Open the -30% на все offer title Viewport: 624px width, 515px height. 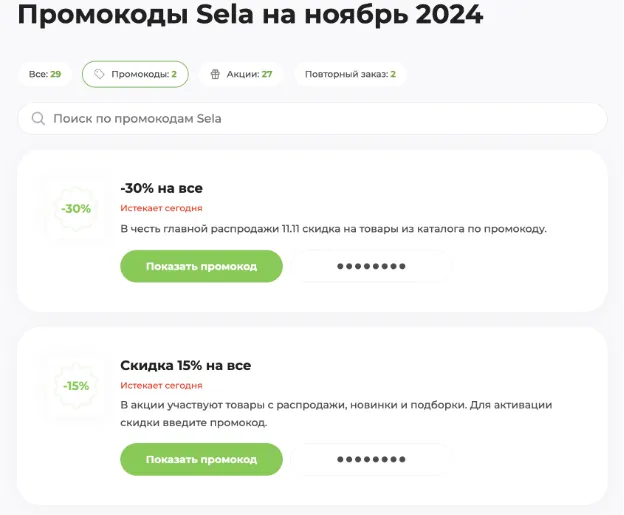click(x=162, y=188)
